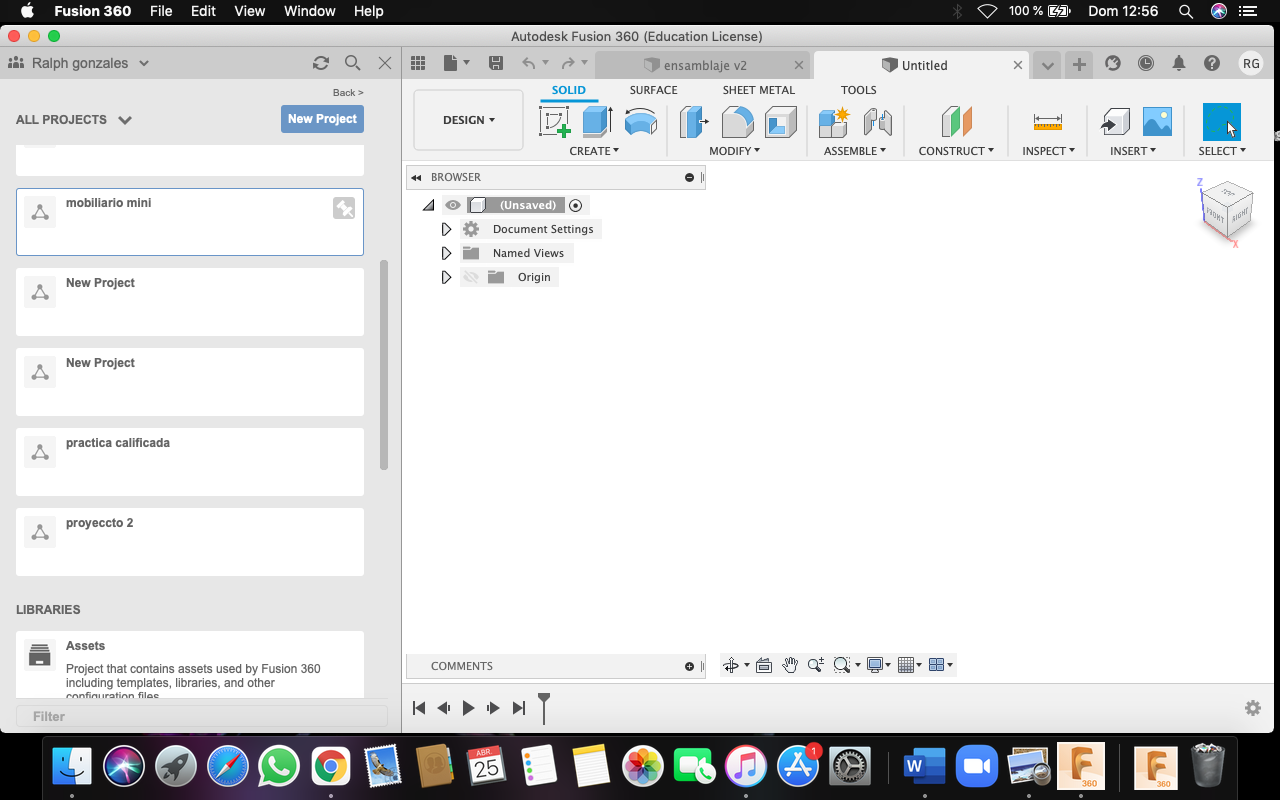Open the Orbit navigation tool

[x=731, y=665]
